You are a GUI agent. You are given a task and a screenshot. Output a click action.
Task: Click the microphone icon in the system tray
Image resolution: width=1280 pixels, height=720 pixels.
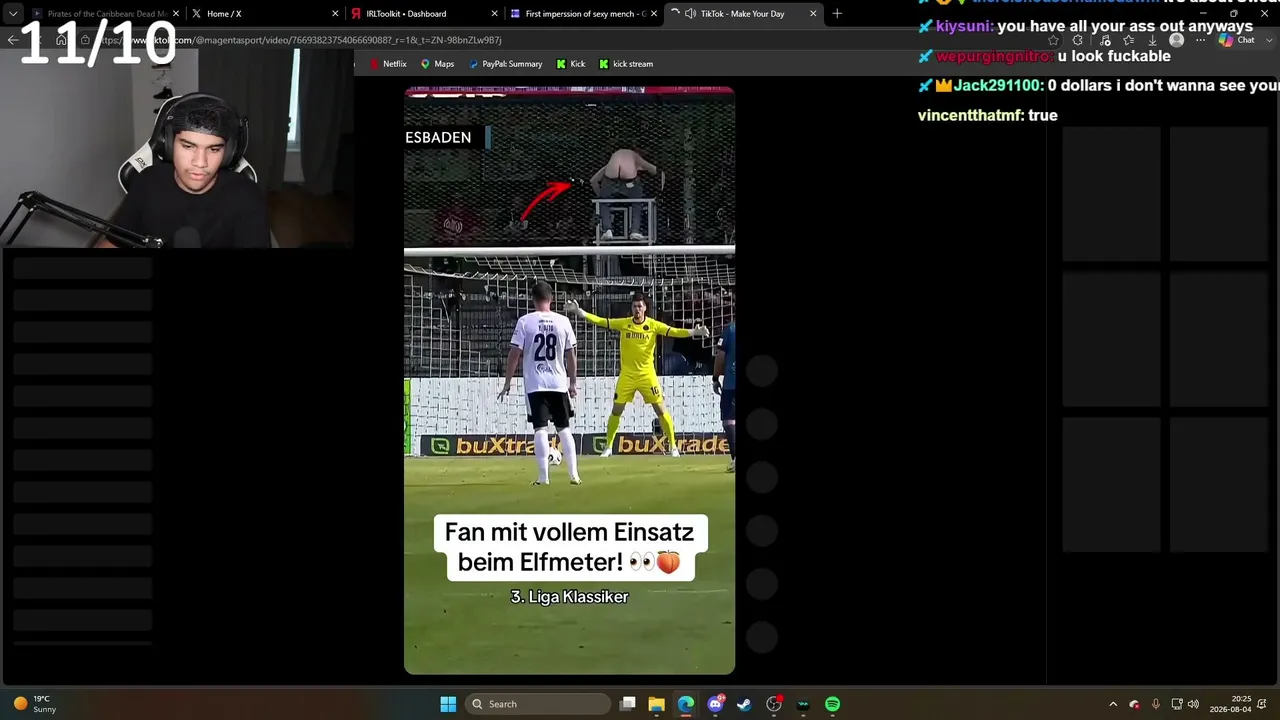coord(1156,704)
